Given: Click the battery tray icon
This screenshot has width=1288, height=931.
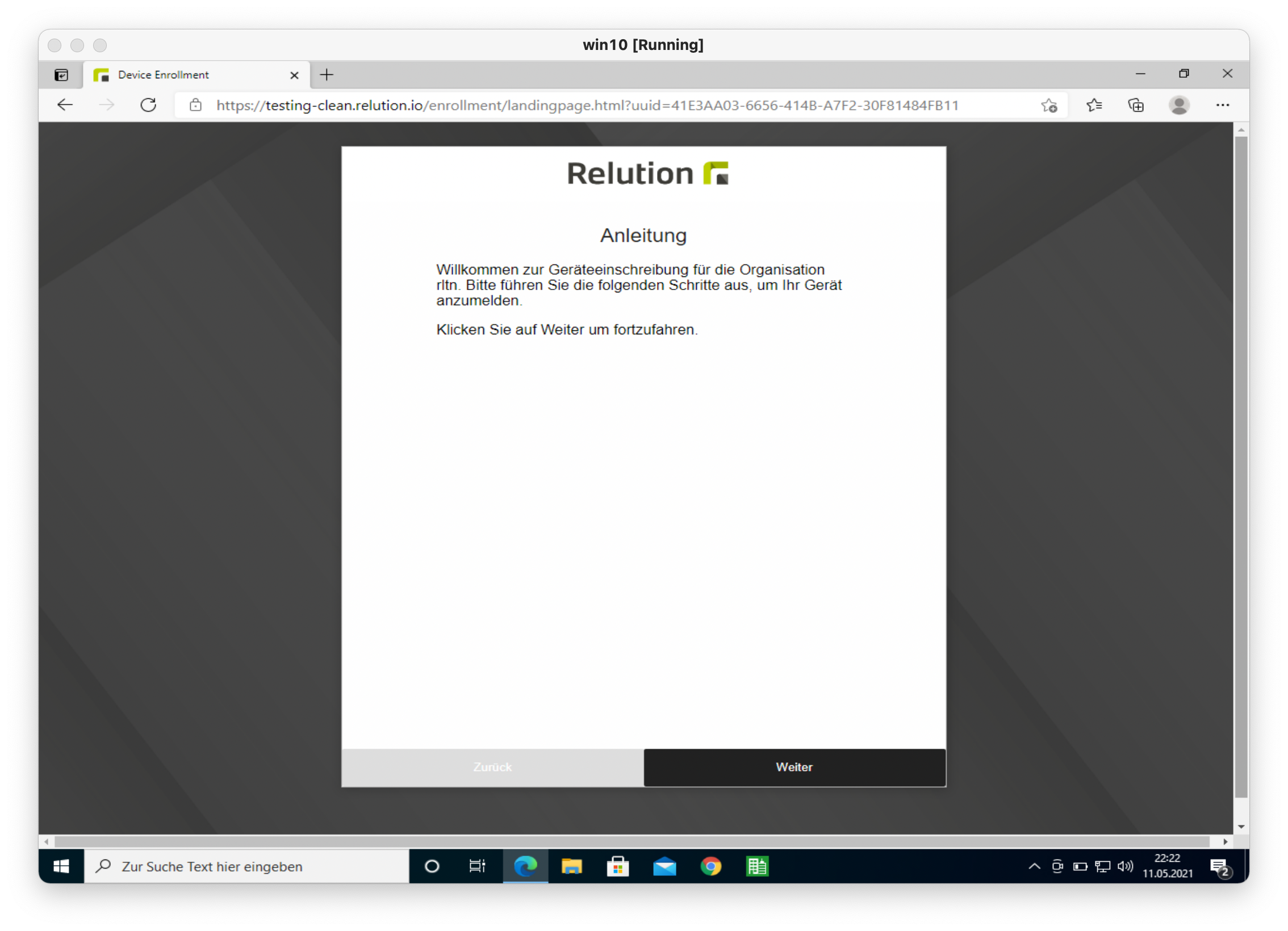Looking at the screenshot, I should pyautogui.click(x=1080, y=866).
